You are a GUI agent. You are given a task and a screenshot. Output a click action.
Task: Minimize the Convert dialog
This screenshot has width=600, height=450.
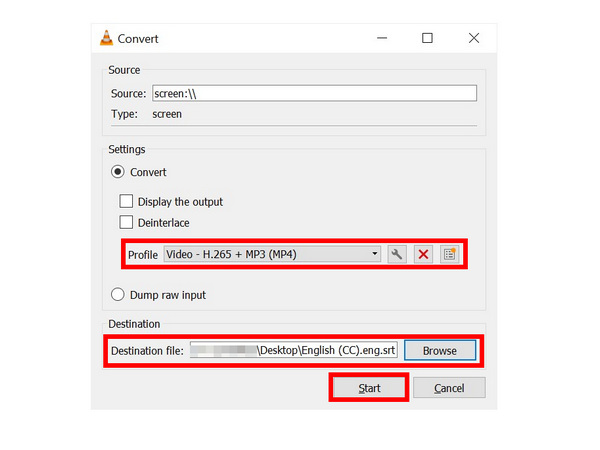pos(382,38)
